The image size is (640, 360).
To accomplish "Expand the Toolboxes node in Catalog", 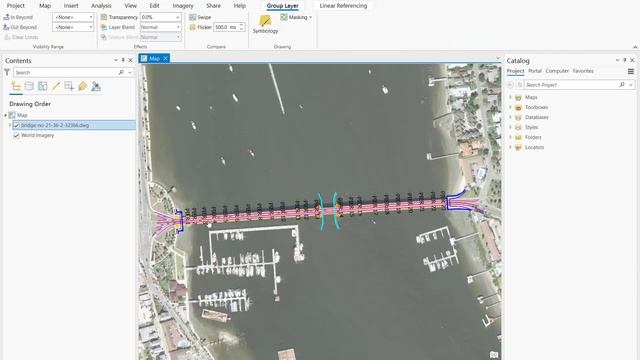I will (x=510, y=107).
